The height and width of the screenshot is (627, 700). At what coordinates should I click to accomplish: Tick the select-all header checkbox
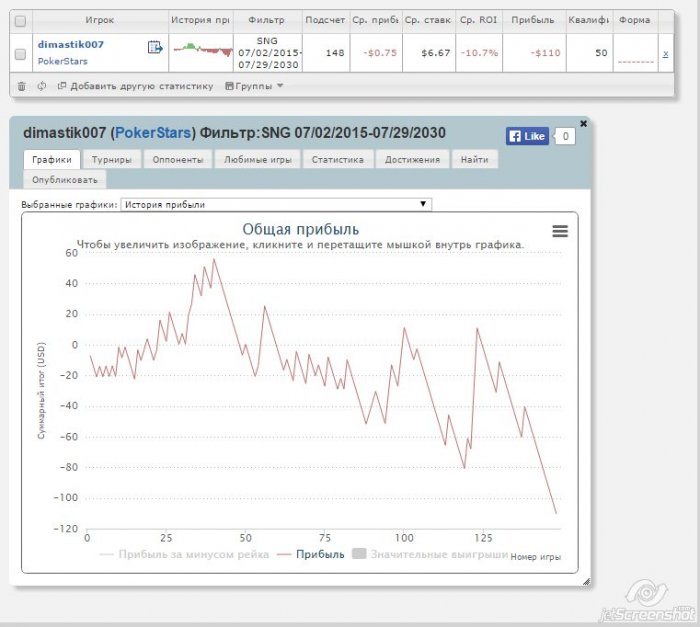pyautogui.click(x=21, y=21)
